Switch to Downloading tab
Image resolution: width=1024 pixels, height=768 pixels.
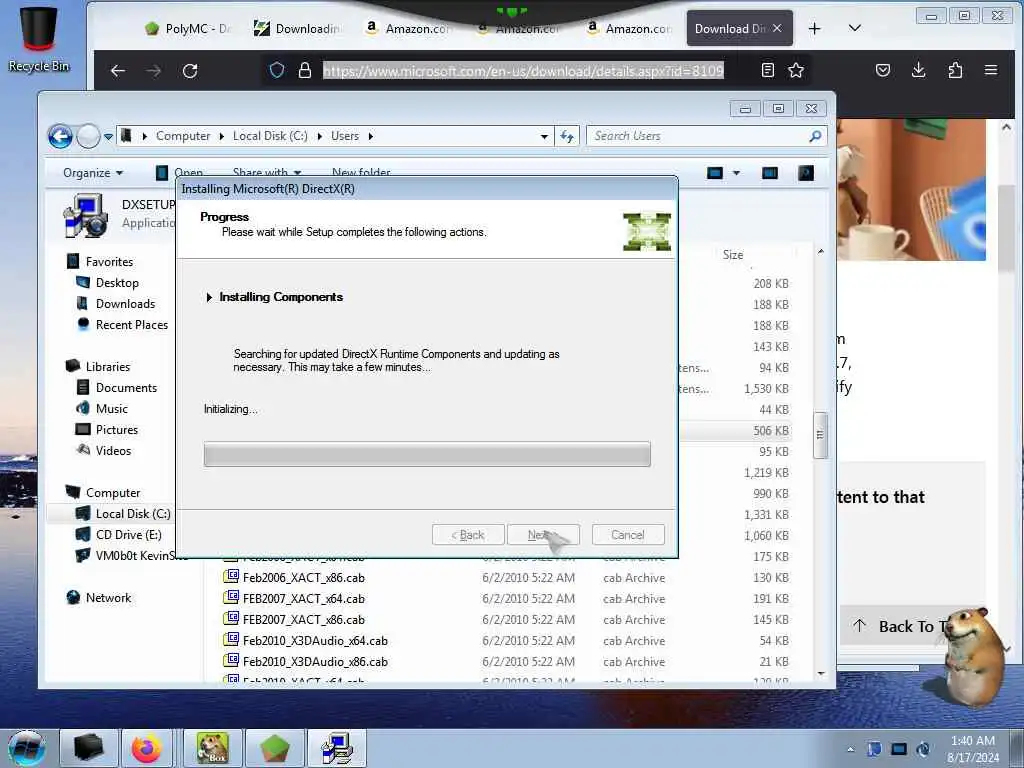tap(298, 29)
